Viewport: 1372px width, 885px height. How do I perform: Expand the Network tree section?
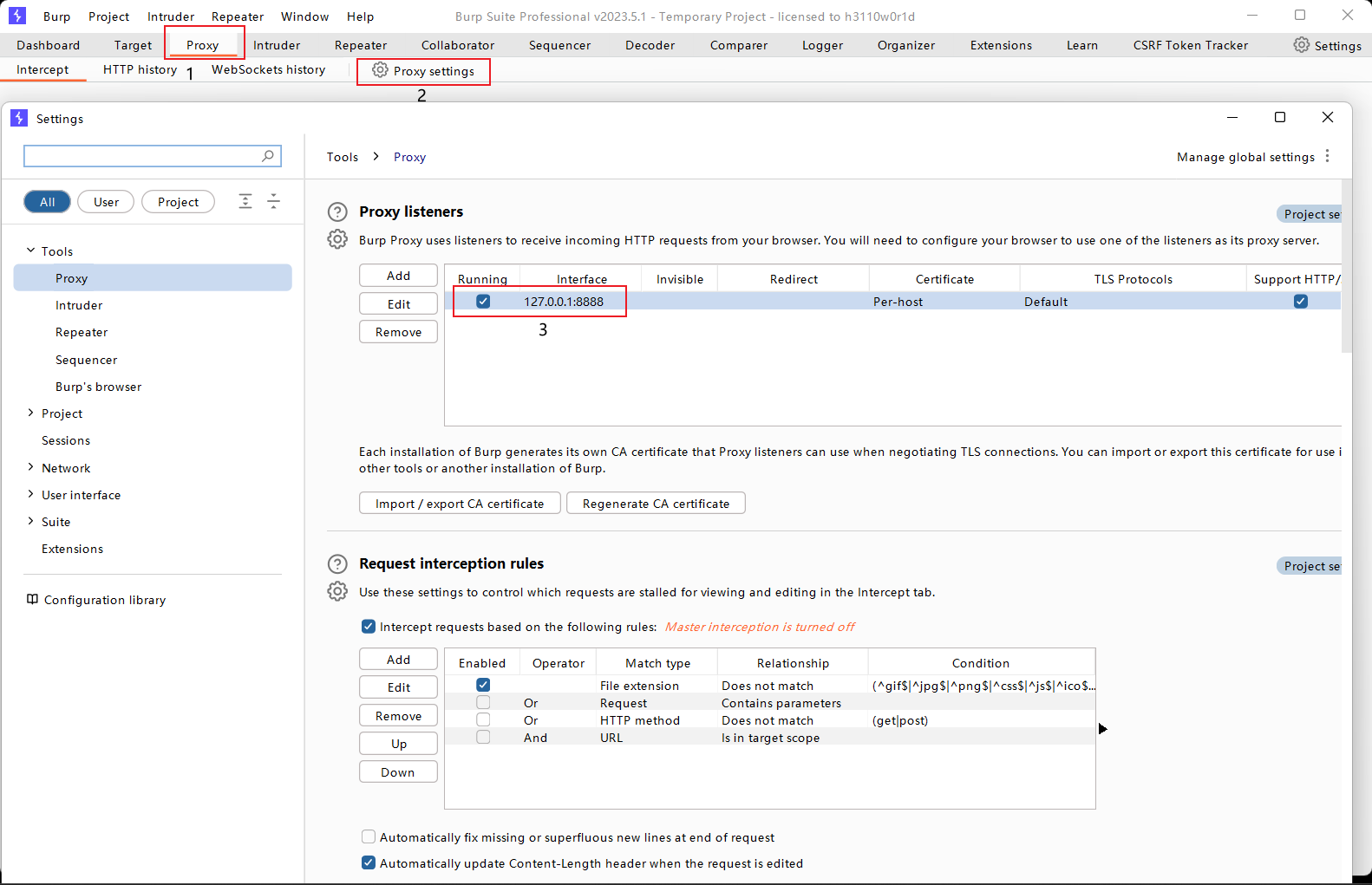tap(30, 467)
